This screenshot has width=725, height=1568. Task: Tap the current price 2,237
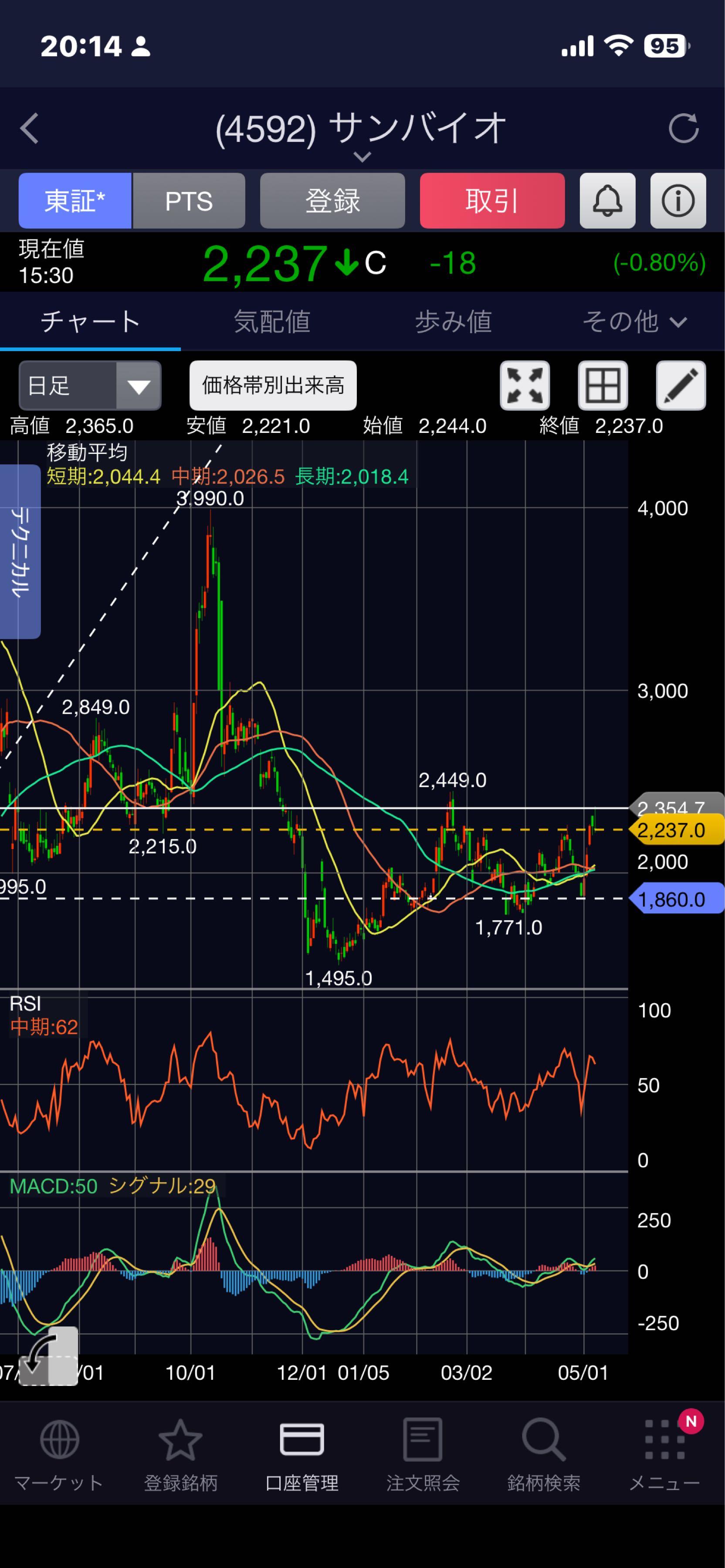265,264
